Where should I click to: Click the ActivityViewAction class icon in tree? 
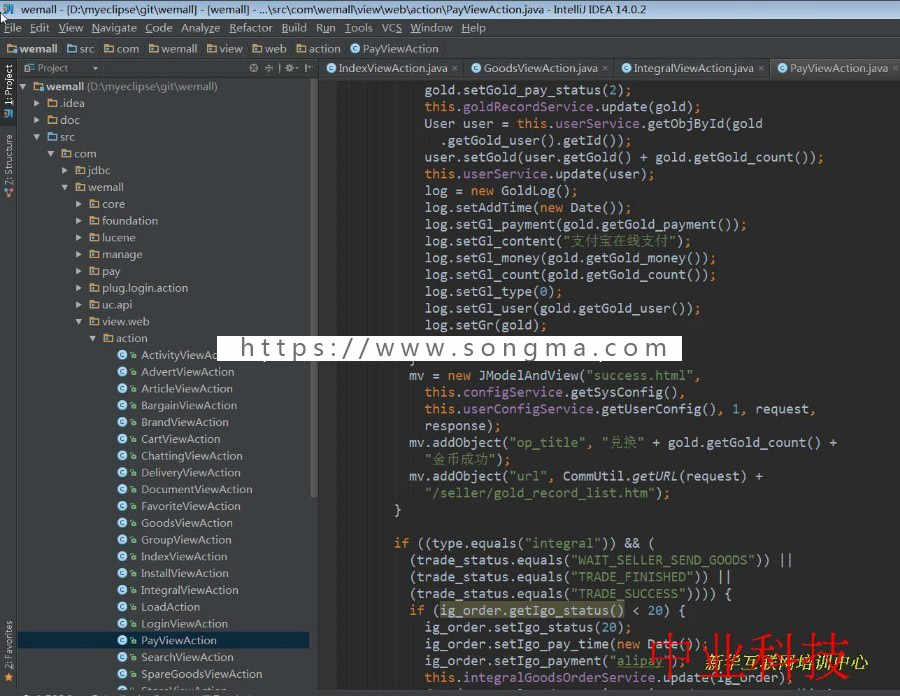point(122,355)
